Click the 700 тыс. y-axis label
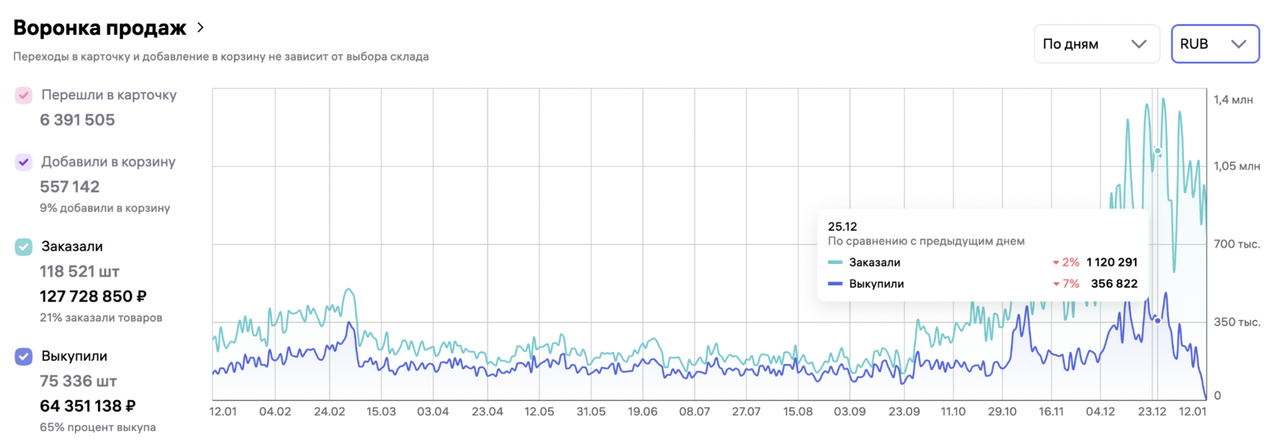The height and width of the screenshot is (448, 1279). coord(1236,244)
